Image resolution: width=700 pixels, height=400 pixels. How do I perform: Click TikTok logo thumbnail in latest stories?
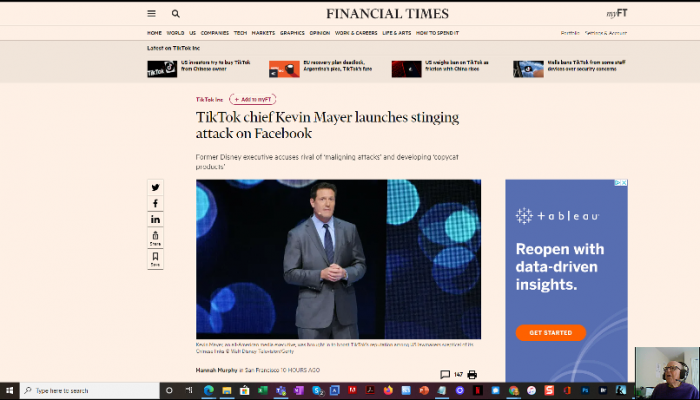pos(162,69)
